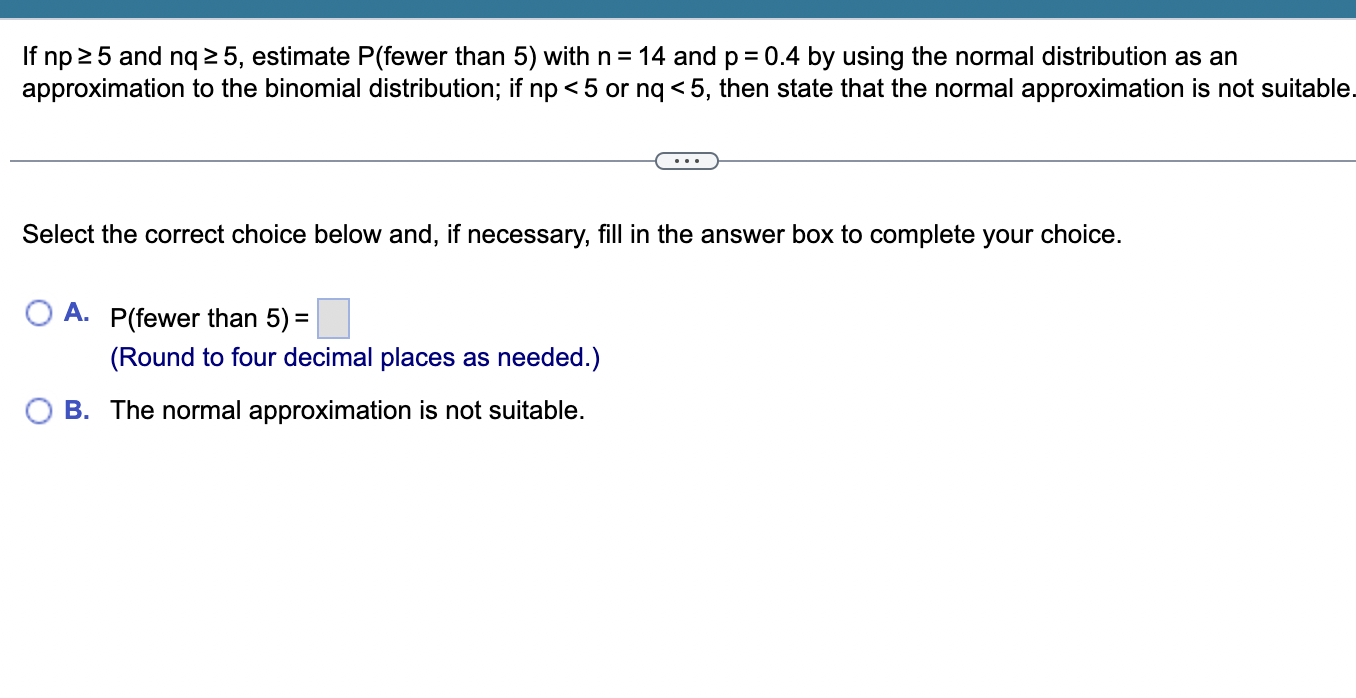Image resolution: width=1356 pixels, height=698 pixels.
Task: Click the teal header bar
Action: click(x=678, y=8)
